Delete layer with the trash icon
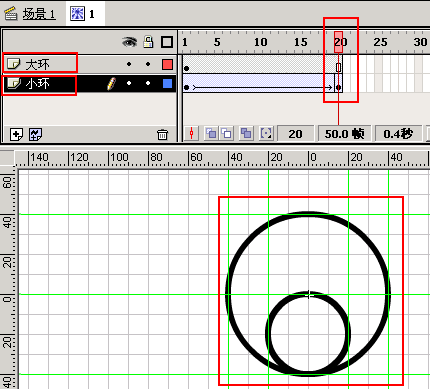Screen dimensions: 430x389 click(x=162, y=135)
